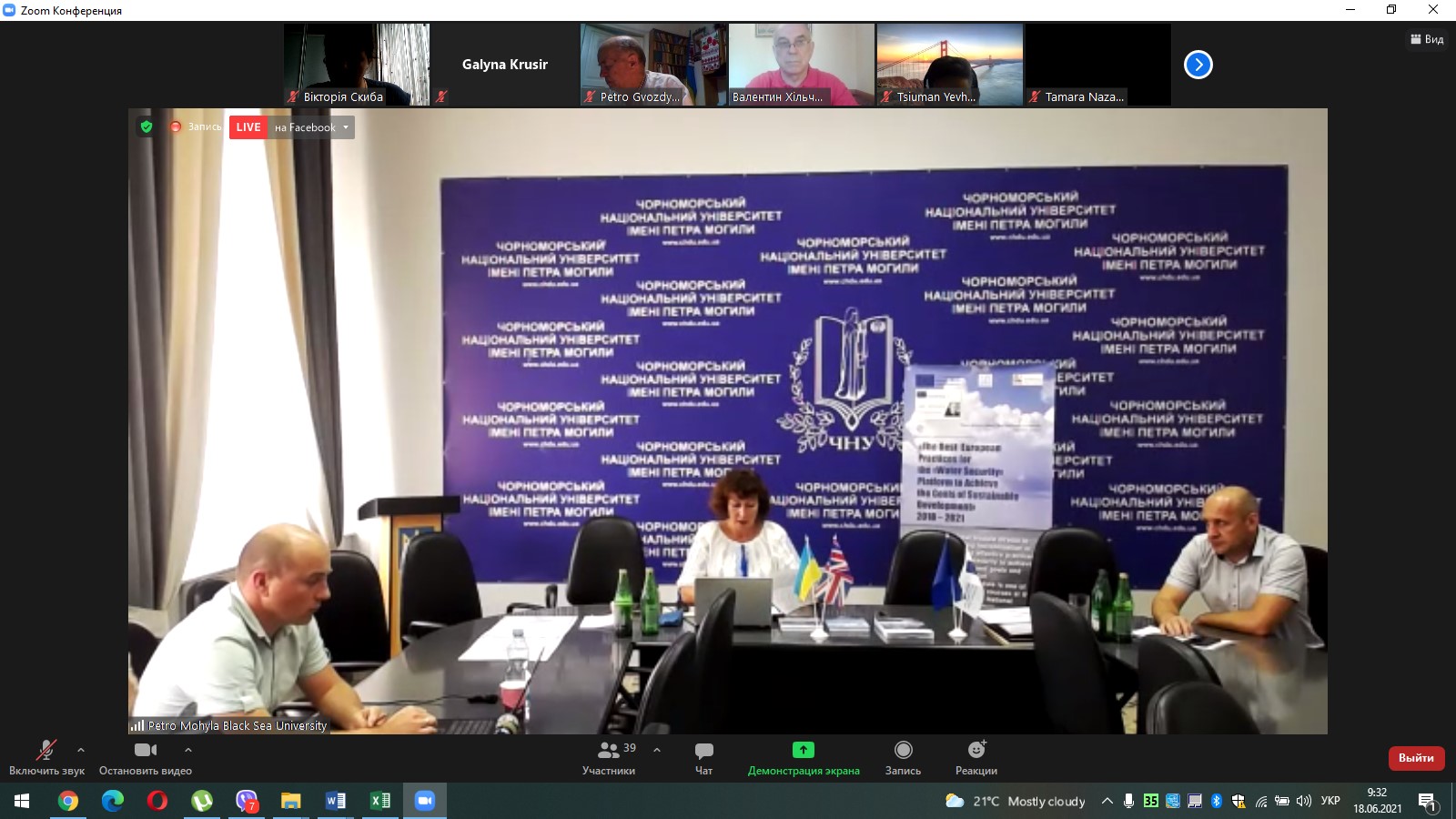1456x819 pixels.
Task: Select Вікторія Скиба video thumbnail
Action: [x=357, y=65]
